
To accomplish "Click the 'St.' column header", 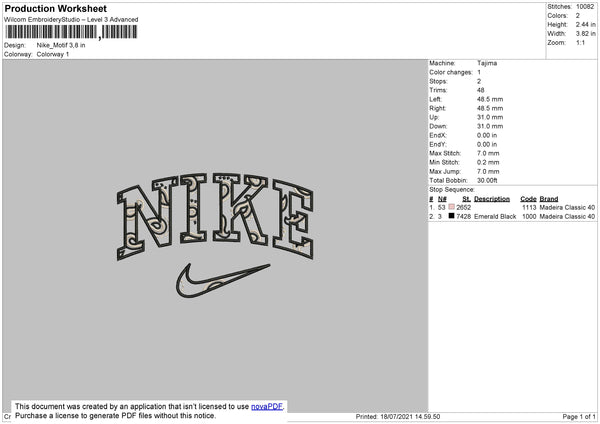I will coord(466,199).
